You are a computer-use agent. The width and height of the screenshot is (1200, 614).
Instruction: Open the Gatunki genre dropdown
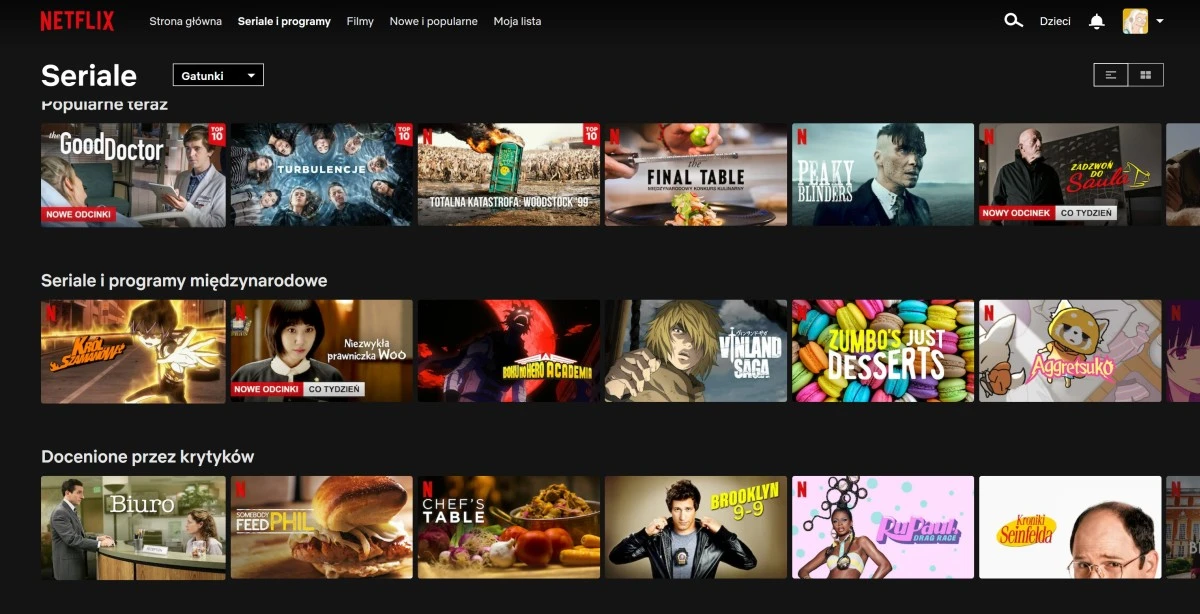217,74
